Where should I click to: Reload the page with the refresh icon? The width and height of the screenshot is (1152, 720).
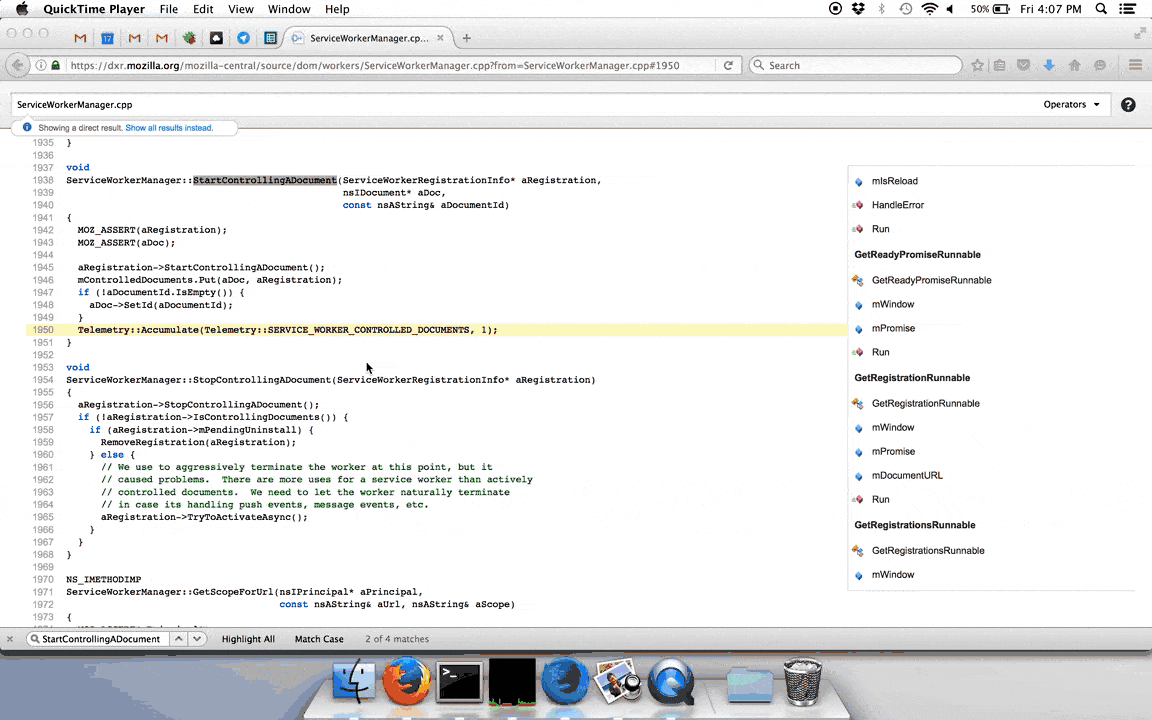[x=728, y=65]
